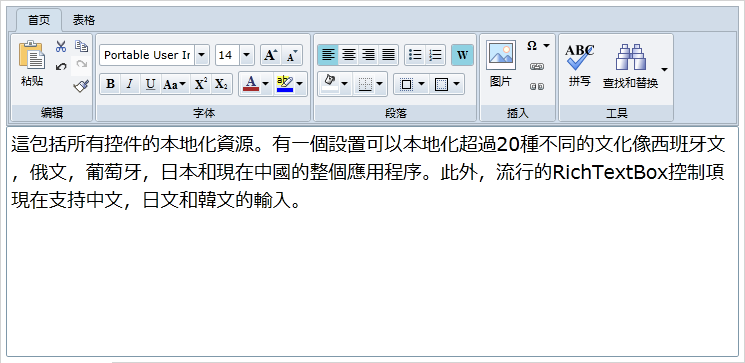Toggle Italic formatting
Screen dimensions: 745x363
130,85
